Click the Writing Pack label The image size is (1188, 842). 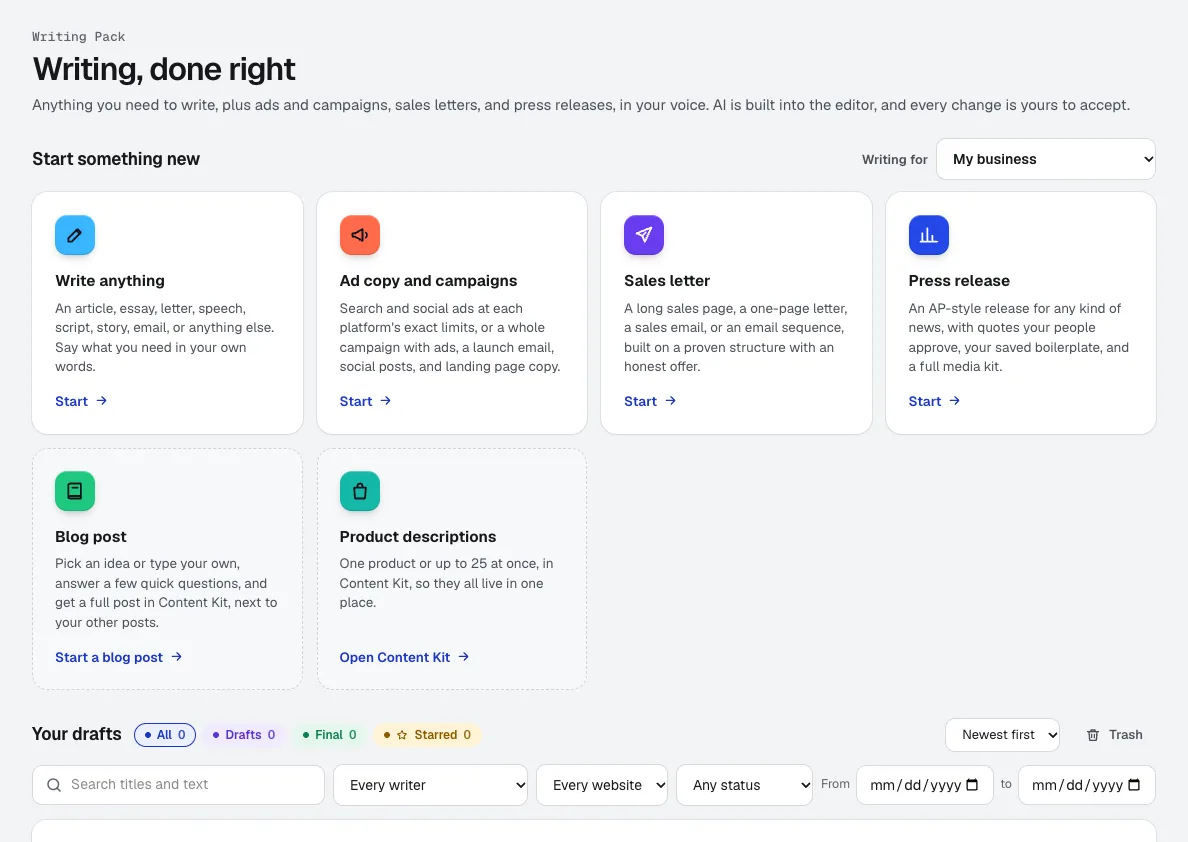[79, 36]
